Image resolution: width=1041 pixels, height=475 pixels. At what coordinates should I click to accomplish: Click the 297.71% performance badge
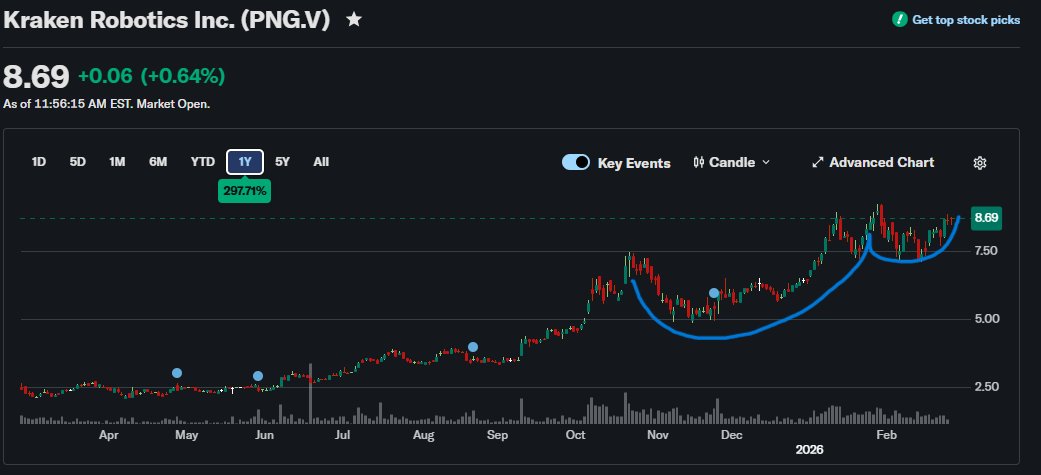coord(244,191)
